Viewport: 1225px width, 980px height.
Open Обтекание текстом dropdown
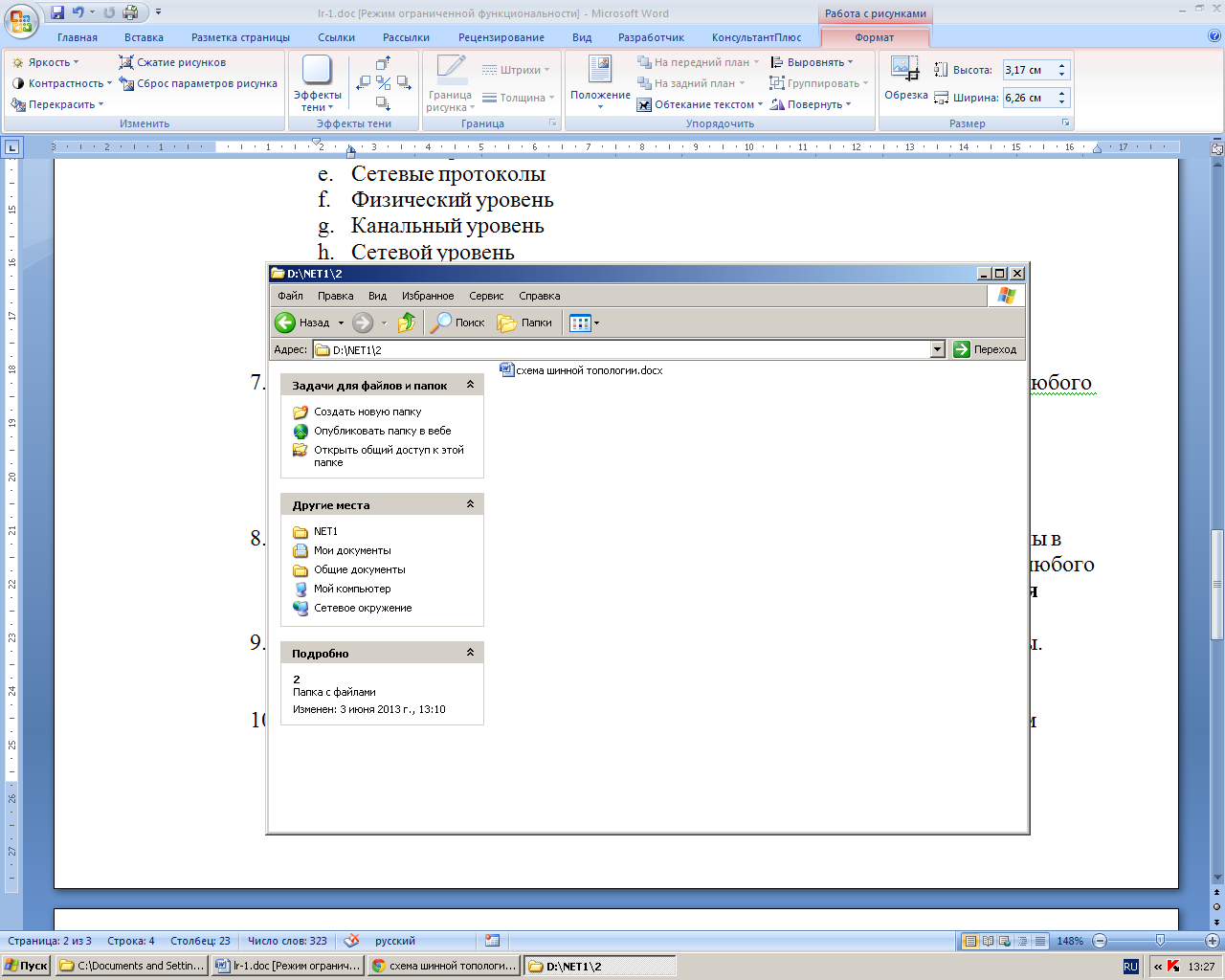coord(700,104)
